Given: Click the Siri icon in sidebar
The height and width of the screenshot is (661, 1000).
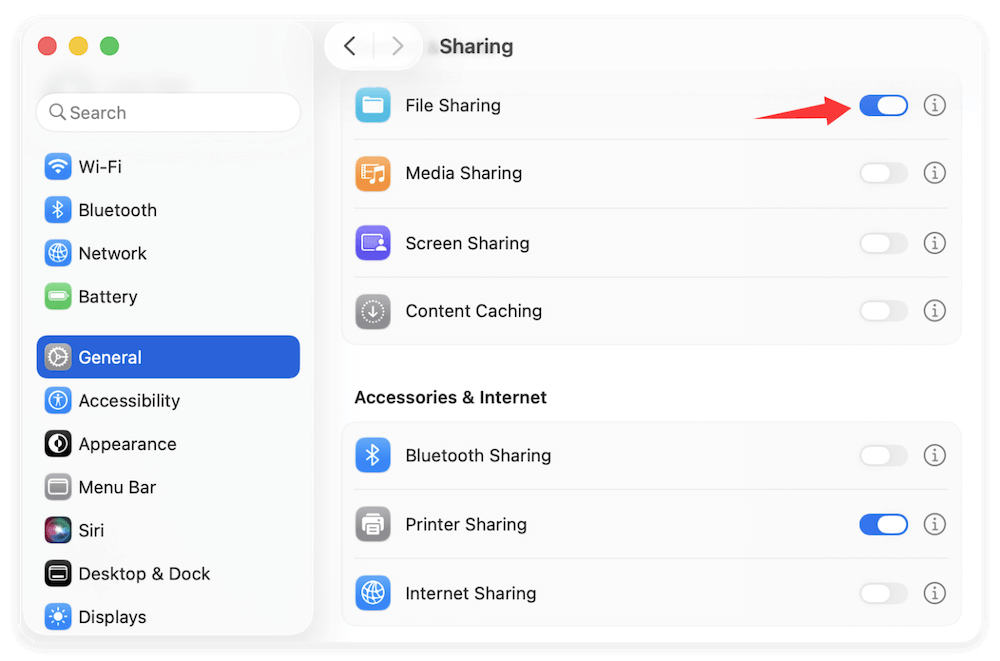Looking at the screenshot, I should coord(58,530).
